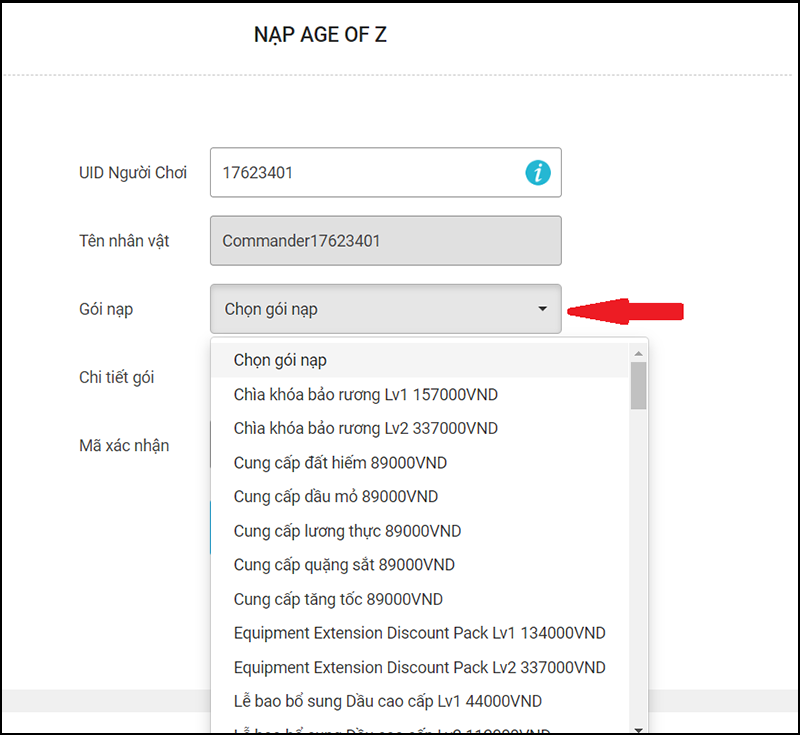The width and height of the screenshot is (800, 735).
Task: Click the Tên nhân vật field
Action: 386,241
